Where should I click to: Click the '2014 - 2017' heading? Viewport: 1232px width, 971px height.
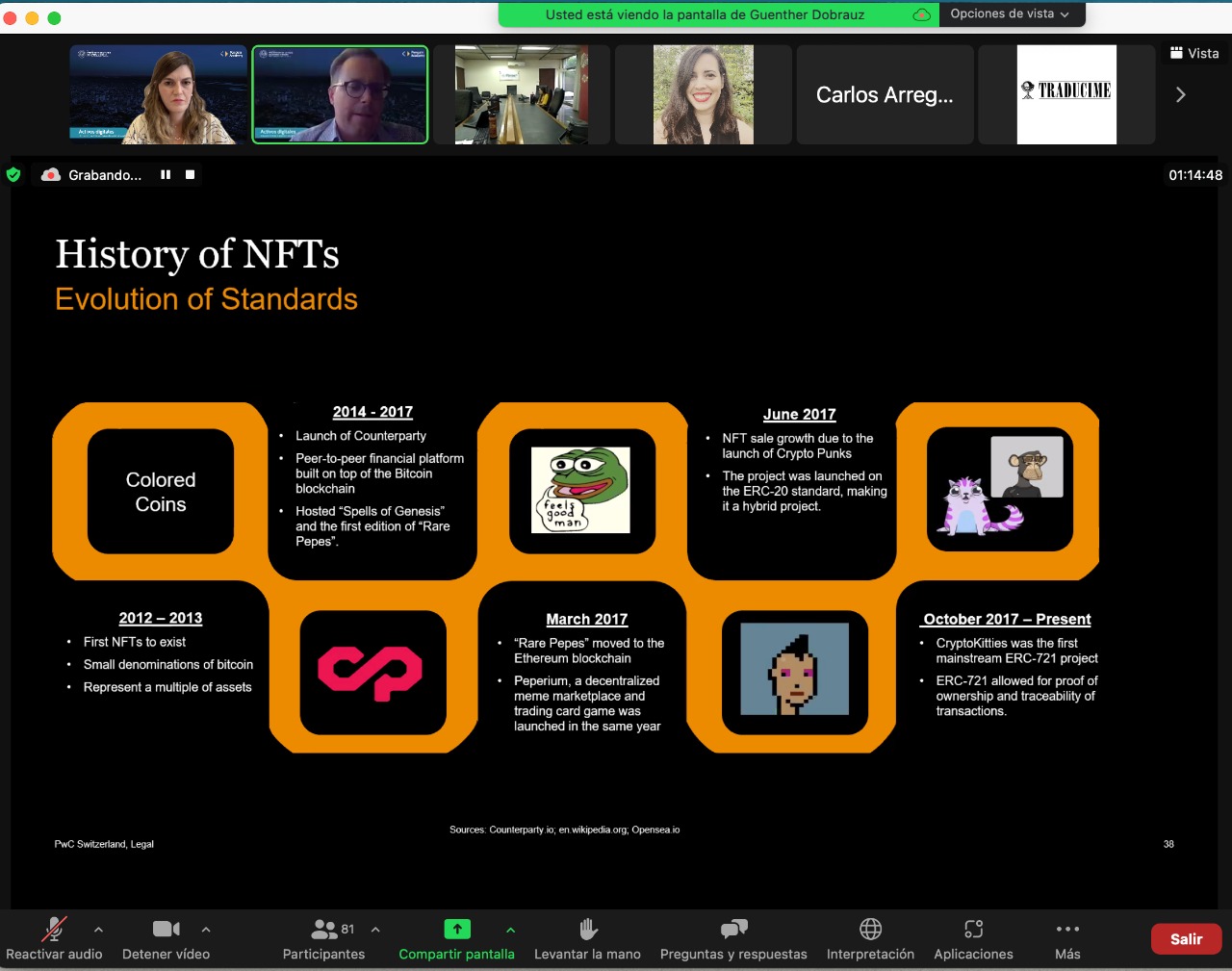click(x=372, y=412)
